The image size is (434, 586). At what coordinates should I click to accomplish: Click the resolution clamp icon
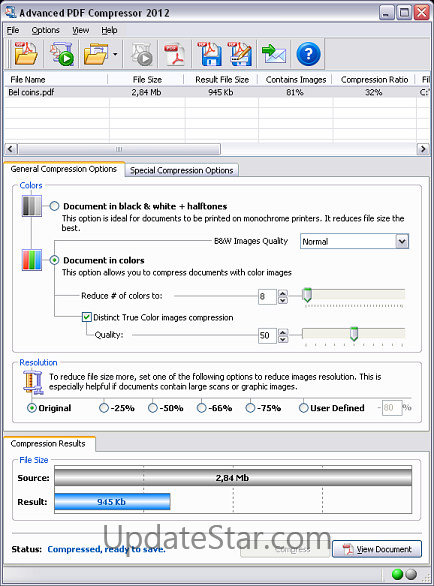[x=33, y=382]
